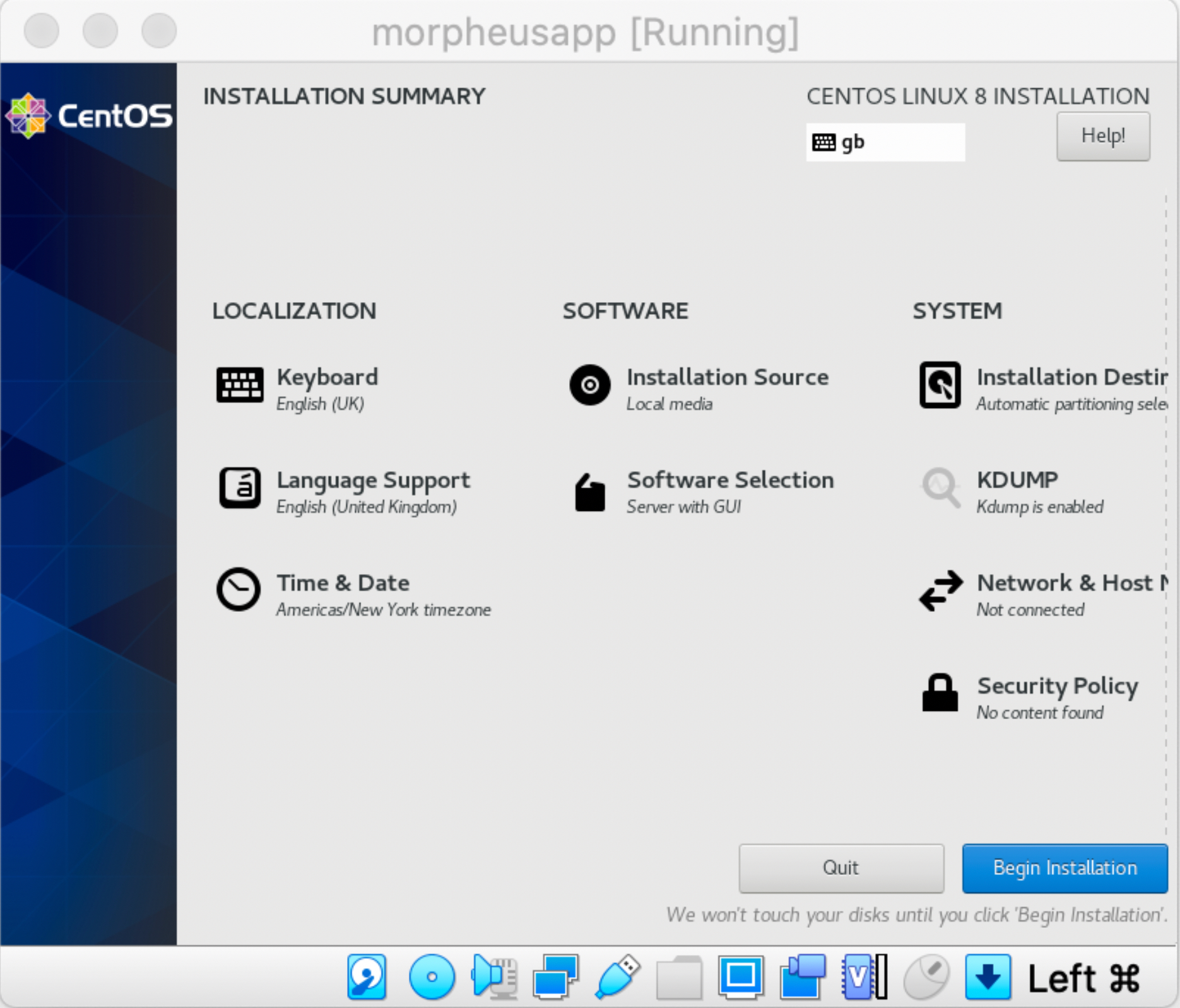Image resolution: width=1180 pixels, height=1008 pixels.
Task: Open Security Policy settings
Action: pos(1057,696)
